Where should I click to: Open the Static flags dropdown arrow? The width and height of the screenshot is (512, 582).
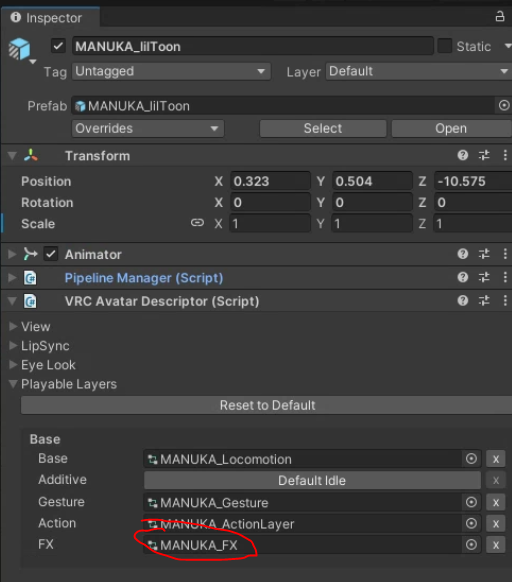[x=508, y=46]
